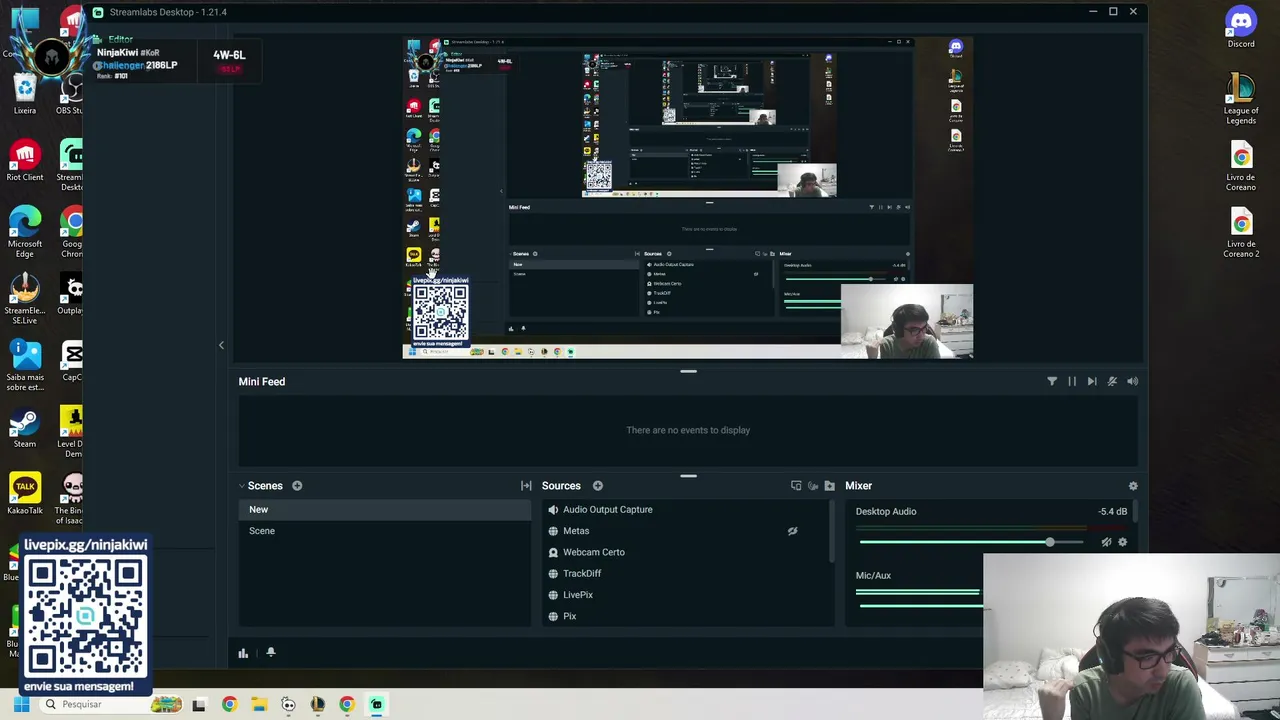Mute the Desktop Audio channel
The width and height of the screenshot is (1280, 720).
point(1106,542)
